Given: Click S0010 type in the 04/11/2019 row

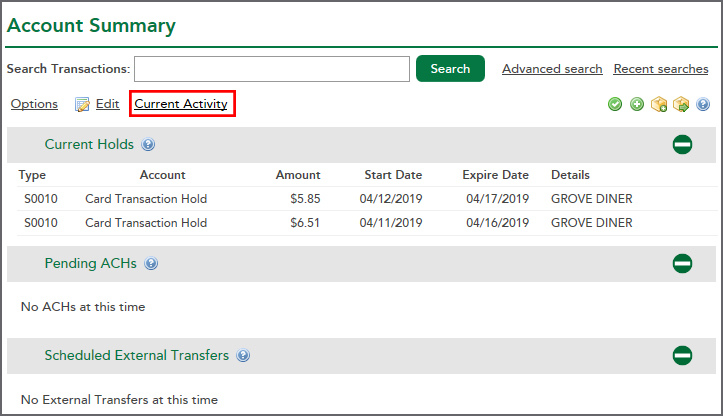Looking at the screenshot, I should coord(41,223).
